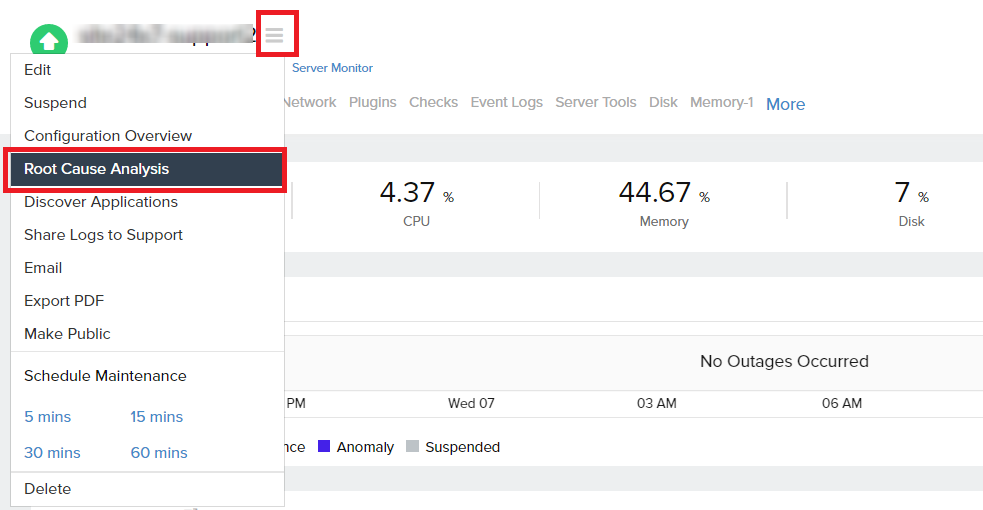This screenshot has width=983, height=510.
Task: Click the green up-status arrow icon
Action: 49,41
